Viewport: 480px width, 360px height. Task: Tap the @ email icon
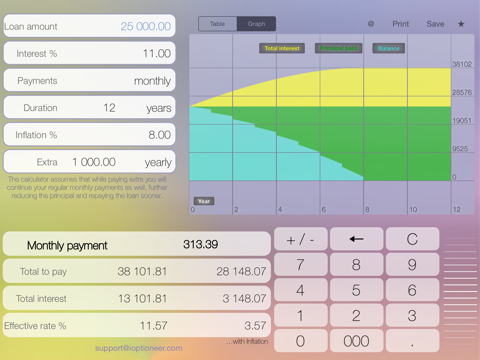click(x=371, y=24)
